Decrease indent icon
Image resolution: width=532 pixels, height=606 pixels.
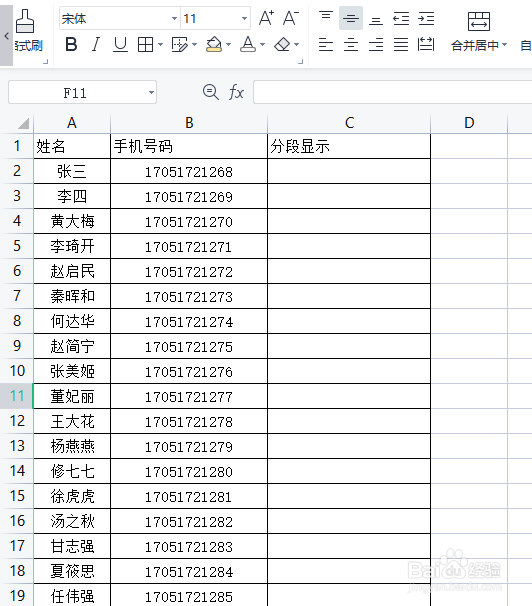(x=401, y=18)
